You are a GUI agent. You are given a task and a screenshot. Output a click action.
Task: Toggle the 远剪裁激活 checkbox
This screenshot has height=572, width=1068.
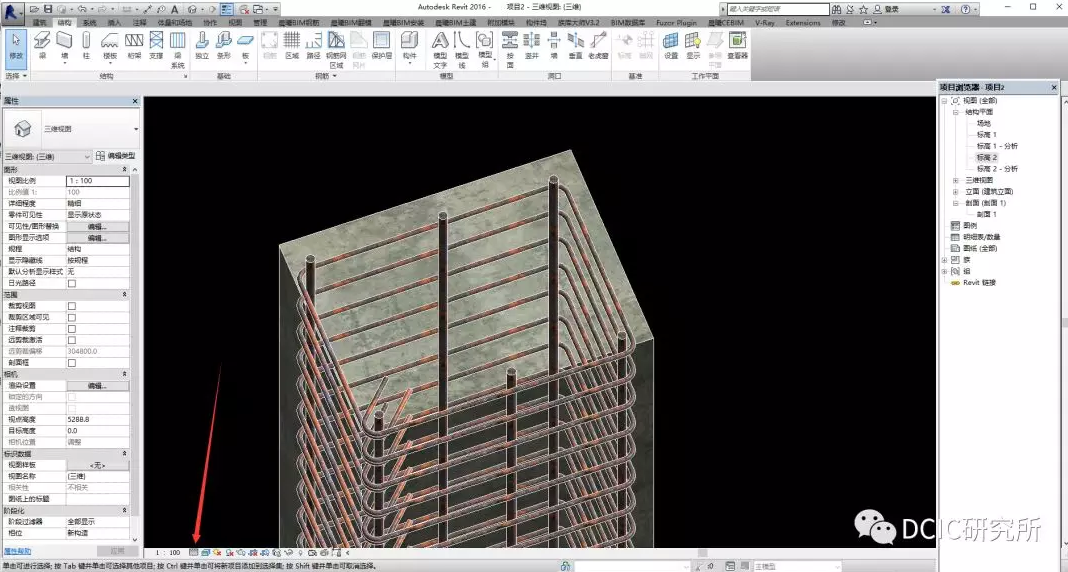[x=72, y=340]
